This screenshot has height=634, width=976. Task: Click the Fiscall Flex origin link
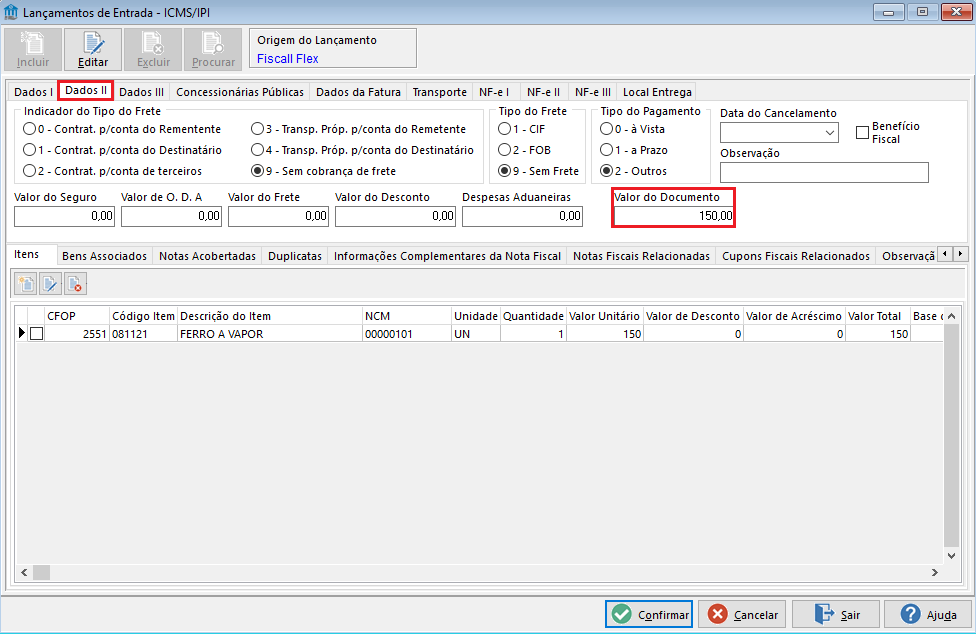click(288, 58)
